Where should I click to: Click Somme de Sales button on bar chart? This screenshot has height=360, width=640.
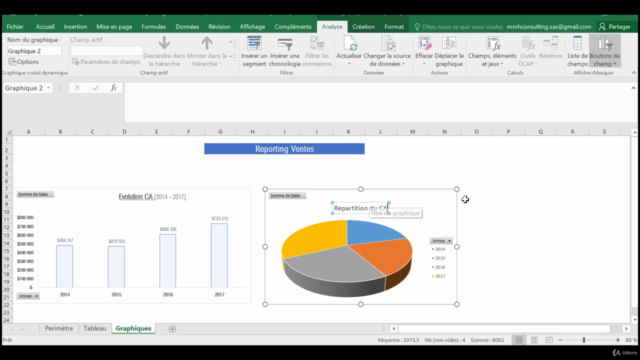pos(35,194)
